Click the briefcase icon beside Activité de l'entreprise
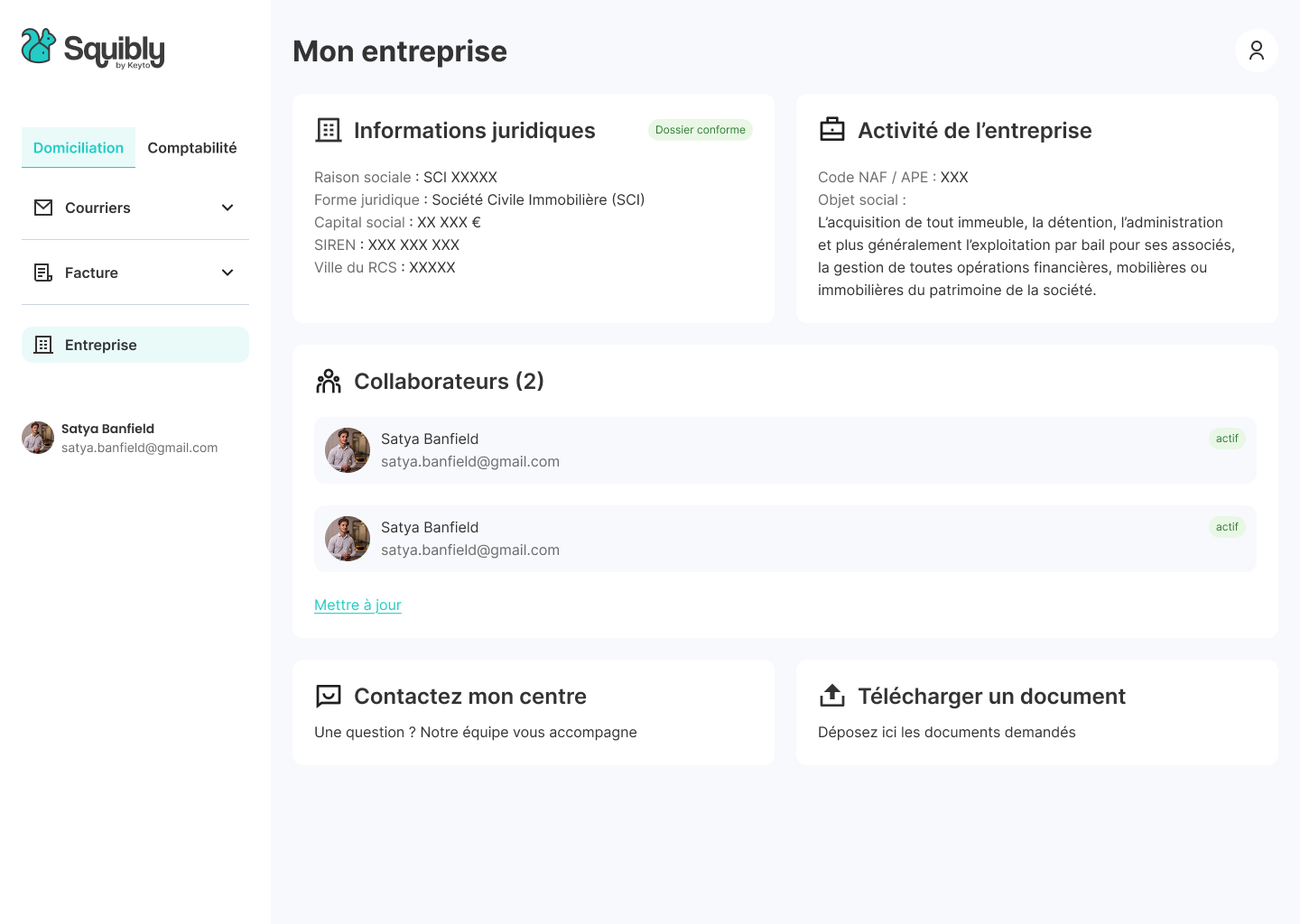The height and width of the screenshot is (924, 1300). click(x=831, y=130)
